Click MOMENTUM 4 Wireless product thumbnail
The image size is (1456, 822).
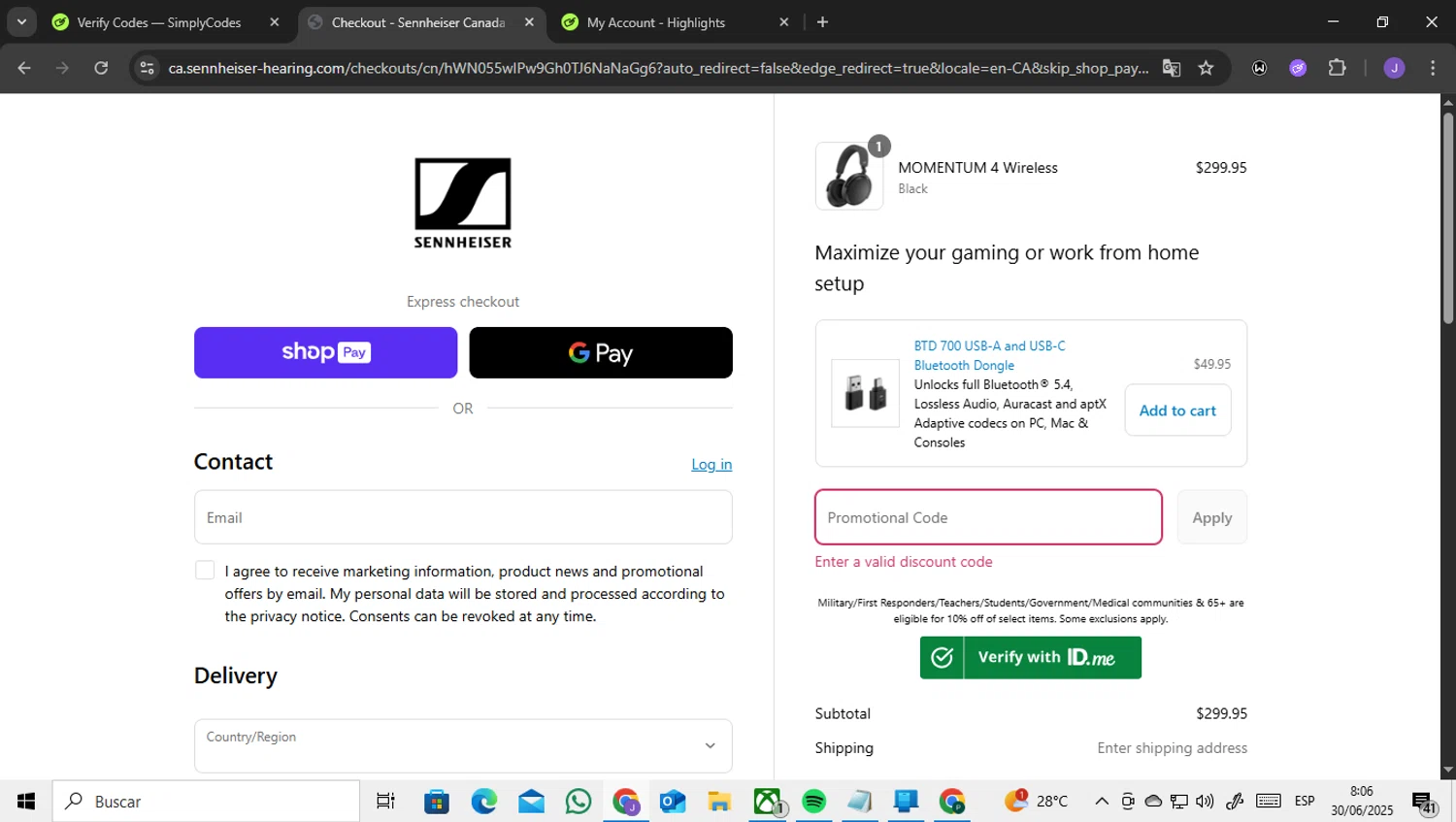click(849, 176)
